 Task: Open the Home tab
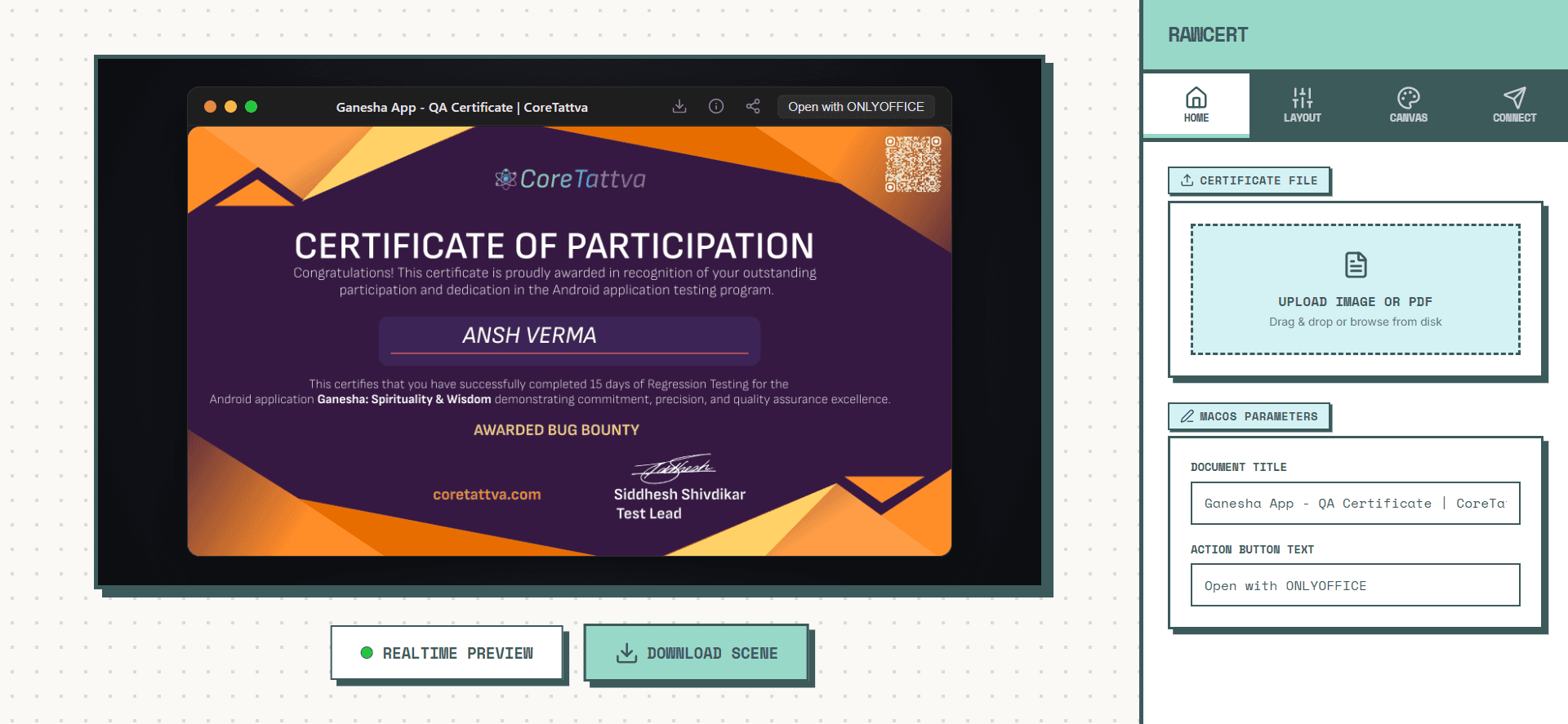(x=1196, y=105)
